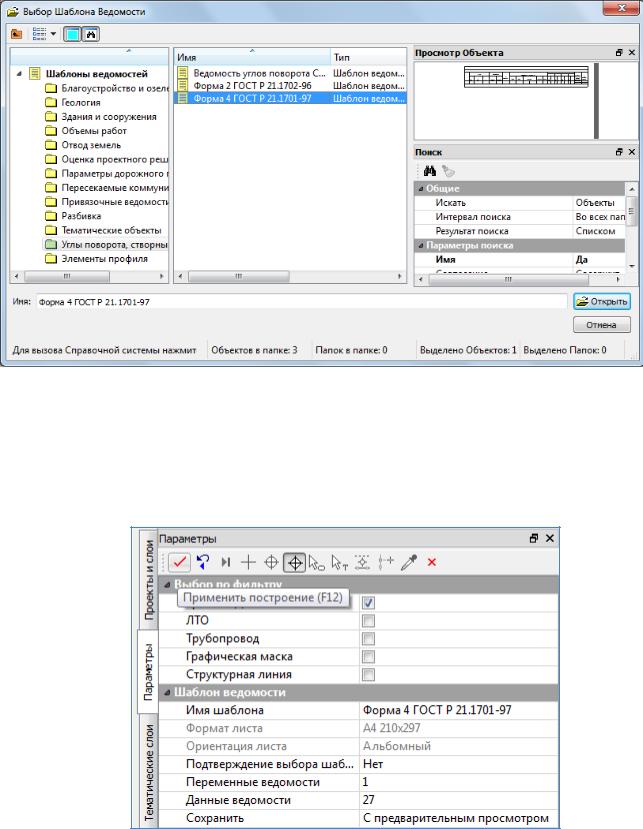The width and height of the screenshot is (643, 829).
Task: Sort list by Тип column header
Action: tap(368, 57)
